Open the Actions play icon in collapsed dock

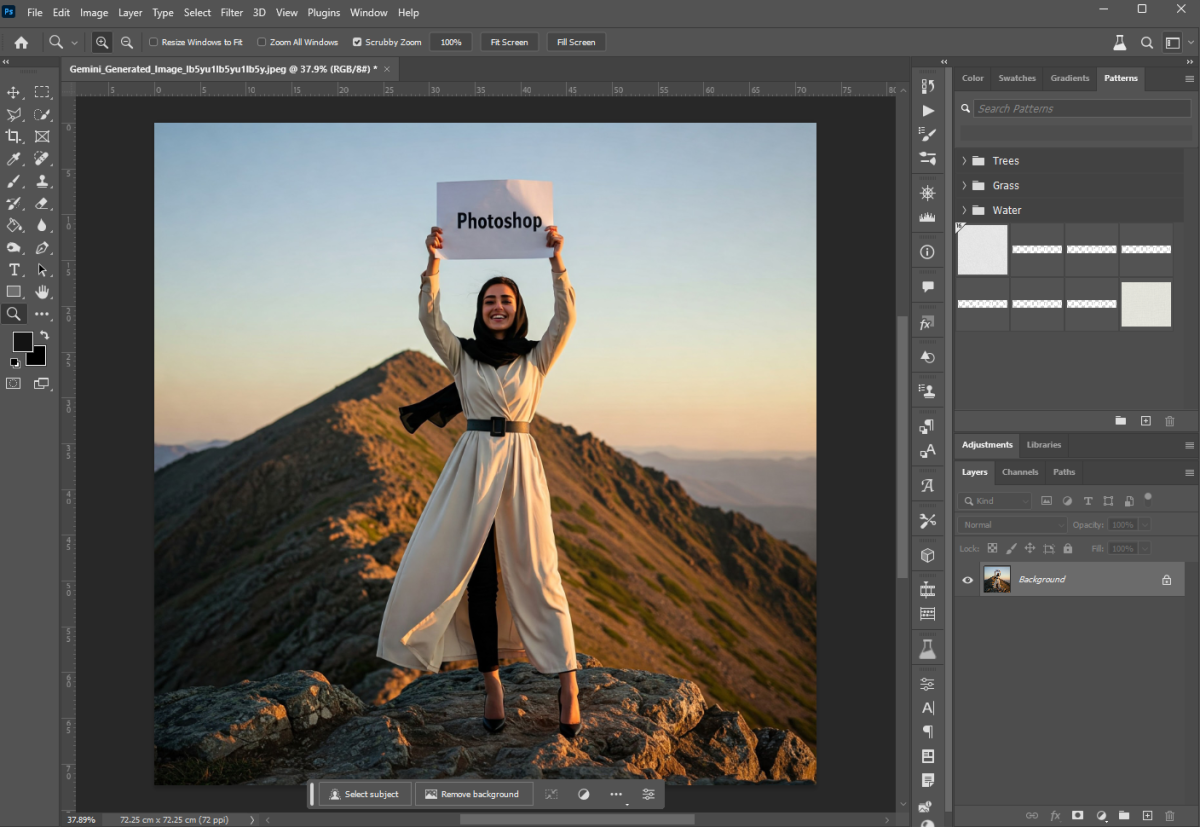click(x=928, y=110)
